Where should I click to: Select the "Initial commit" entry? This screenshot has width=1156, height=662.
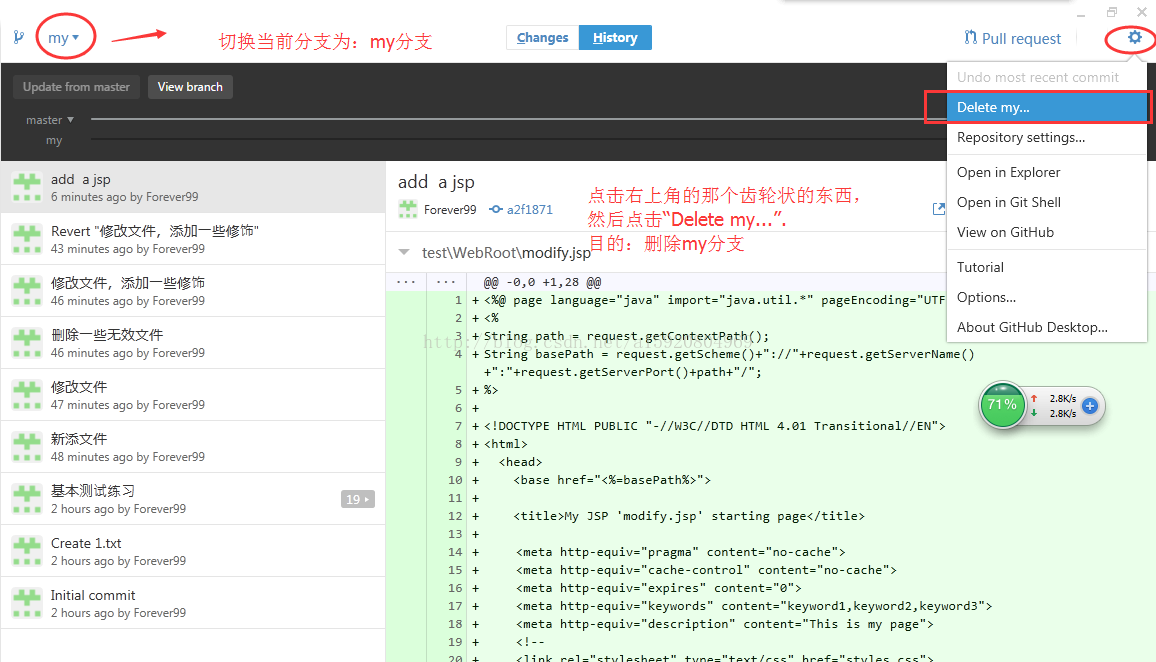pyautogui.click(x=193, y=604)
